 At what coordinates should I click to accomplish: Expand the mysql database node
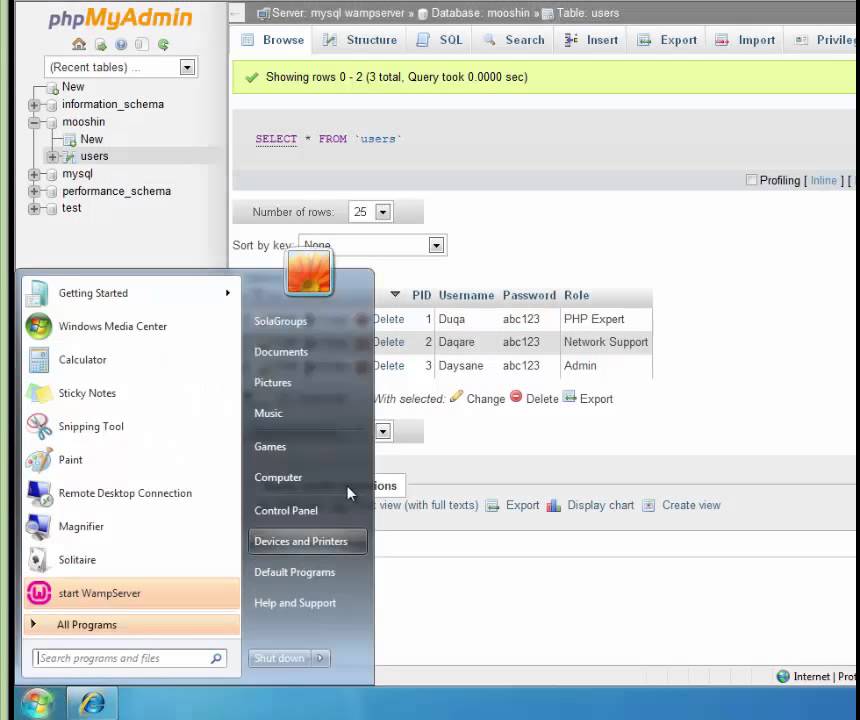tap(34, 174)
